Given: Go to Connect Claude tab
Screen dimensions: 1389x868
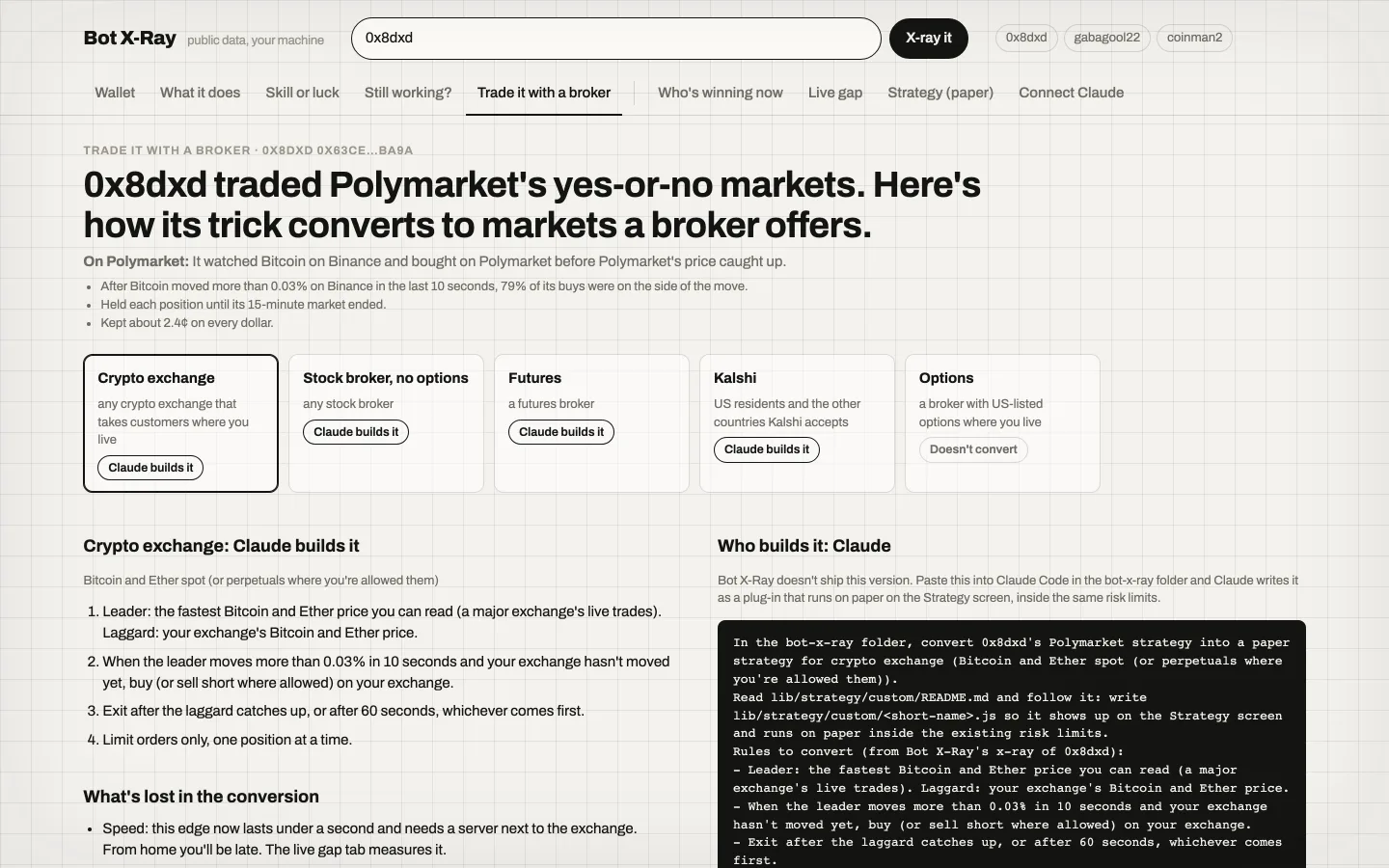Looking at the screenshot, I should point(1071,93).
